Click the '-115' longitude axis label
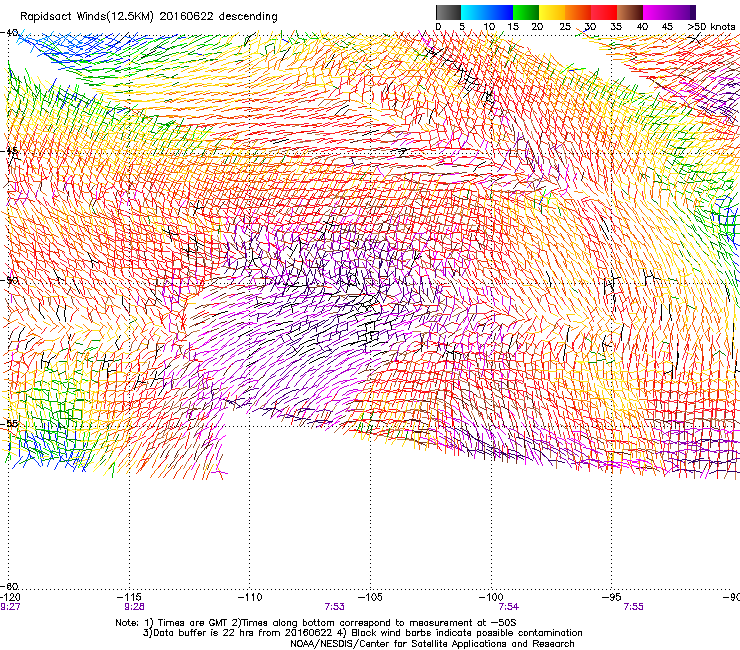 tap(129, 597)
